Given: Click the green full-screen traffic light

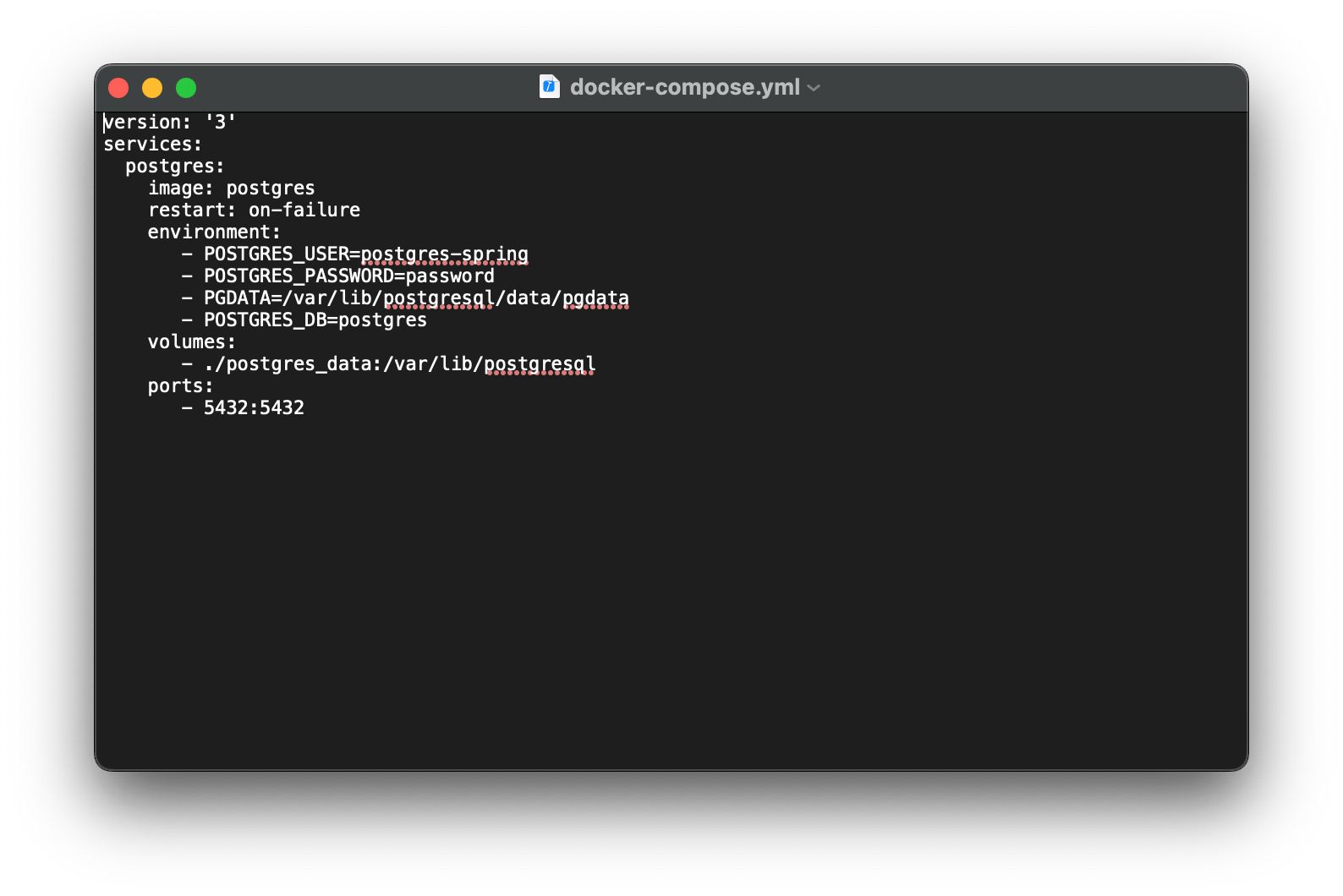Looking at the screenshot, I should [186, 87].
